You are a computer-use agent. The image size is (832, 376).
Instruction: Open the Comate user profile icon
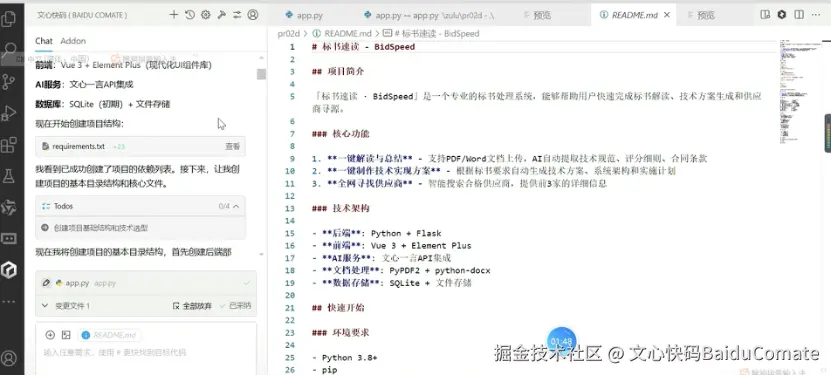[x=253, y=15]
